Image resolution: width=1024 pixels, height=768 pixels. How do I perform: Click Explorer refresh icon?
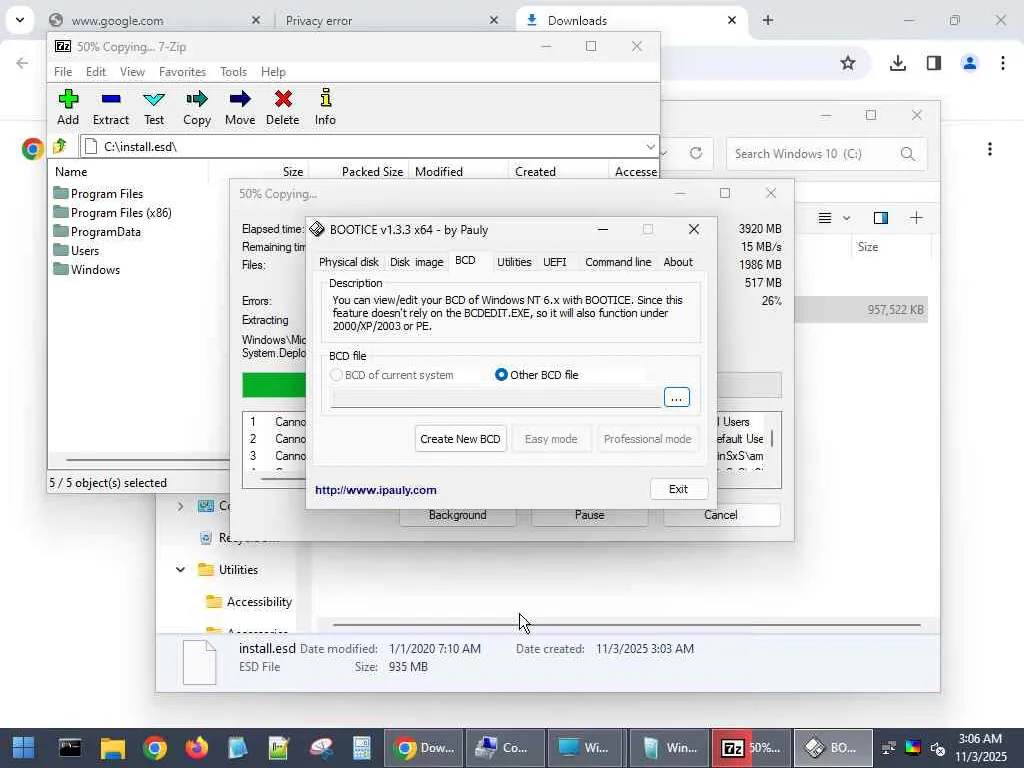[696, 153]
